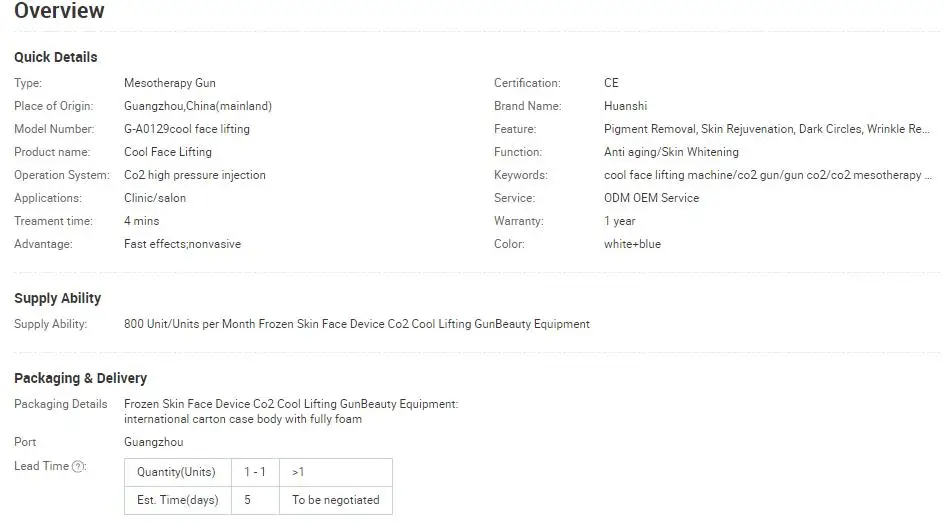Click the '>1' quantity cell
This screenshot has height=532, width=949.
pos(336,472)
